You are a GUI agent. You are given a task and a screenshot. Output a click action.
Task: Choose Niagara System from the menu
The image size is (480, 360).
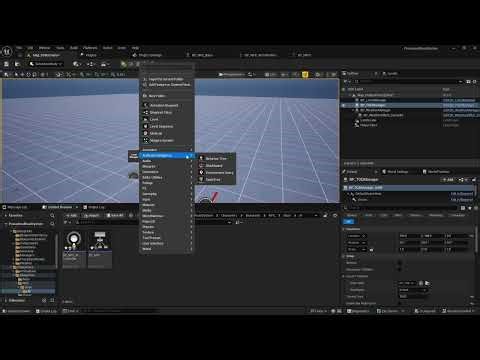tap(167, 140)
